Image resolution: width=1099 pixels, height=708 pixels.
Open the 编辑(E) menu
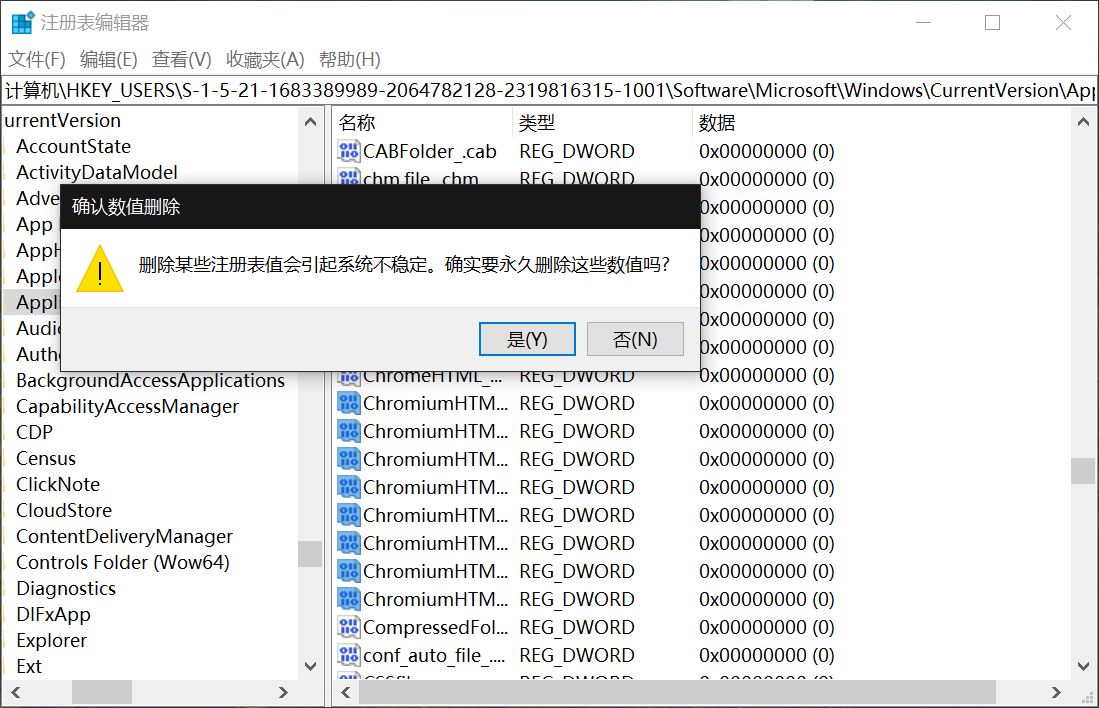pos(109,60)
